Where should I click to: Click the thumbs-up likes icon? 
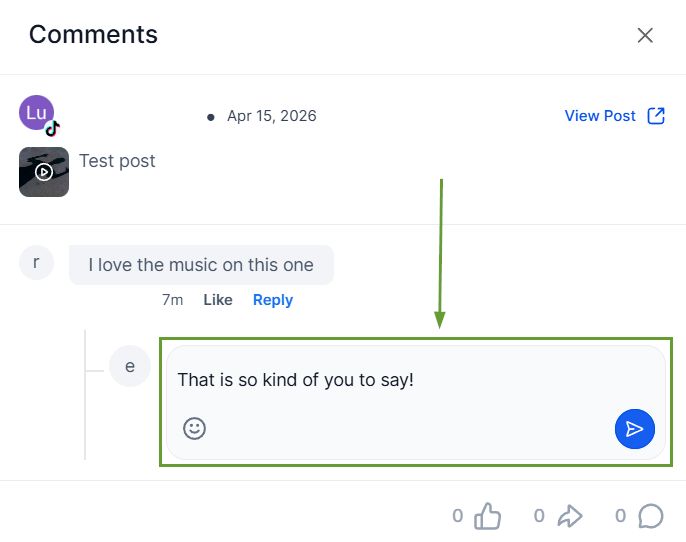pyautogui.click(x=487, y=516)
